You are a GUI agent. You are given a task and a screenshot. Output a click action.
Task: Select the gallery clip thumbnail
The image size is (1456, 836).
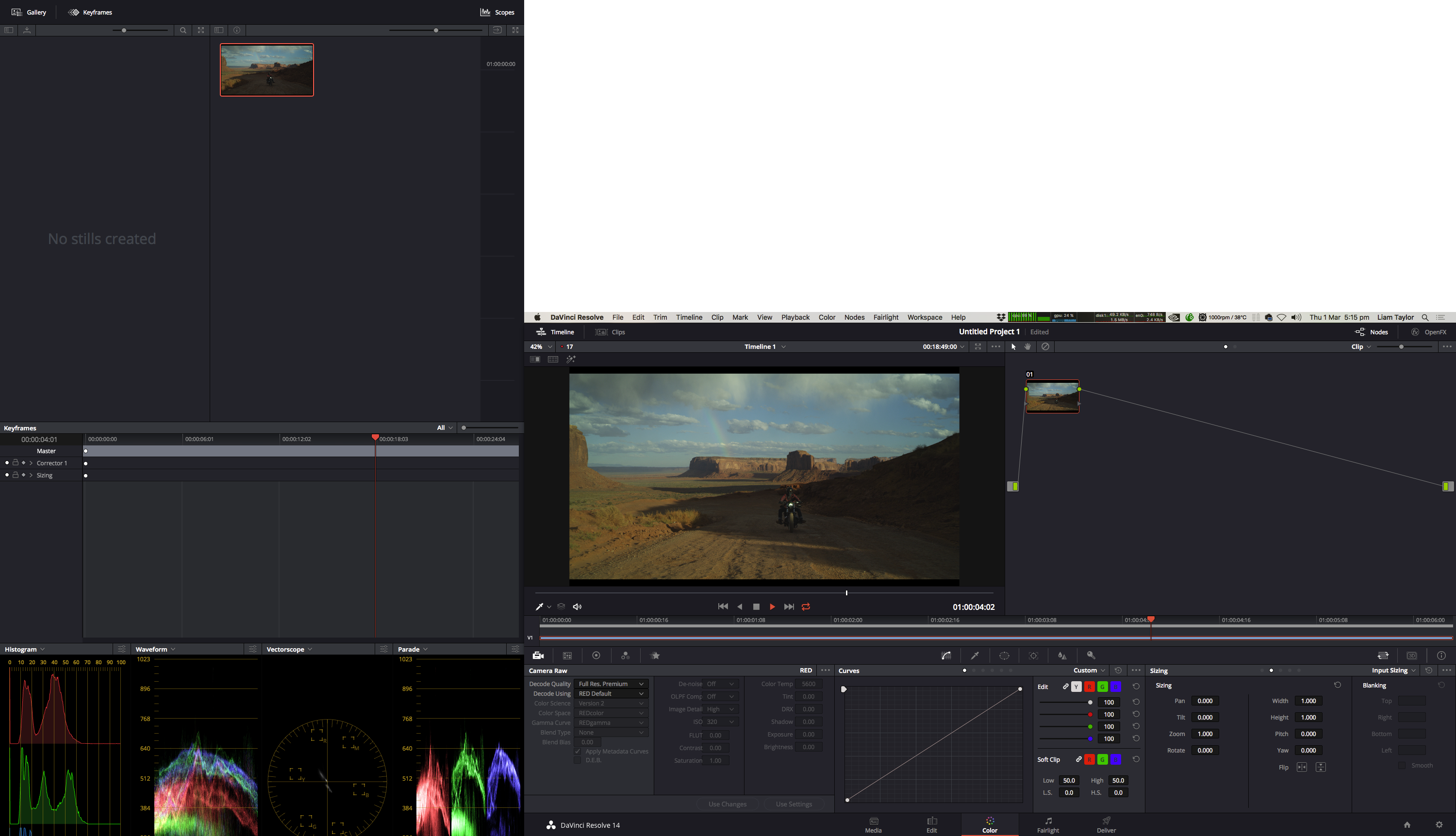tap(267, 70)
